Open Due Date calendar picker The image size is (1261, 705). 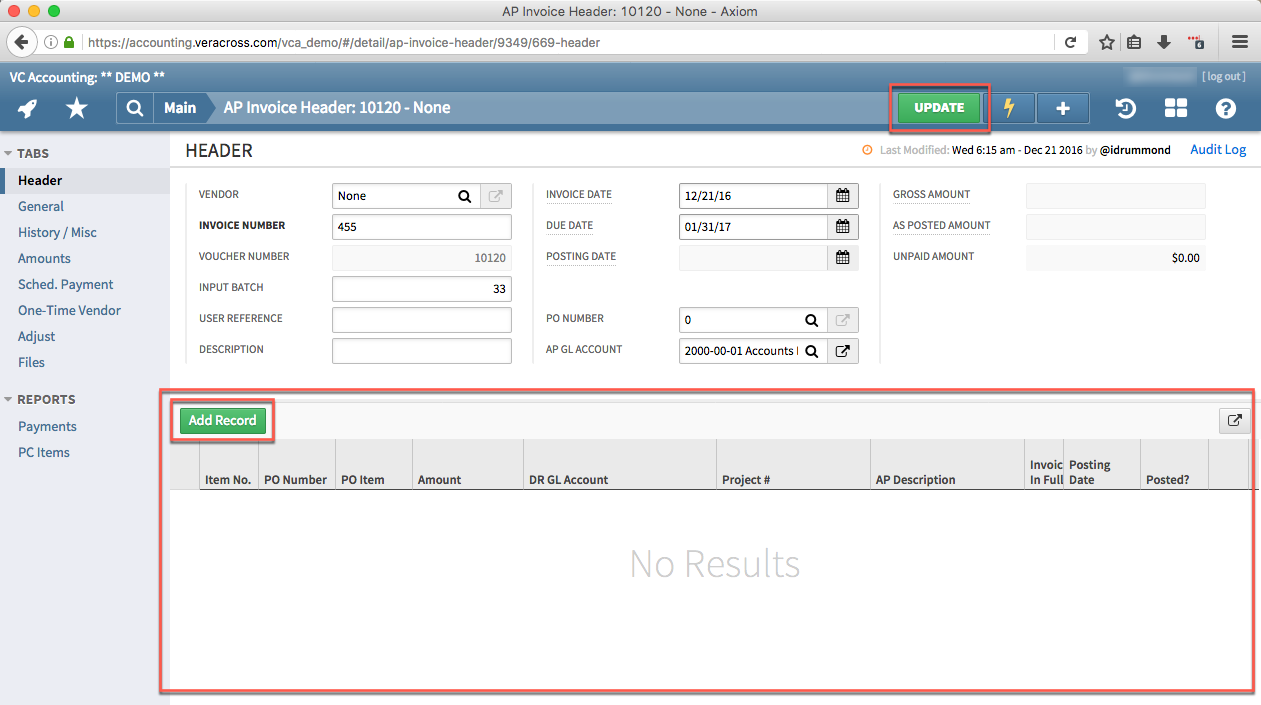(x=842, y=227)
